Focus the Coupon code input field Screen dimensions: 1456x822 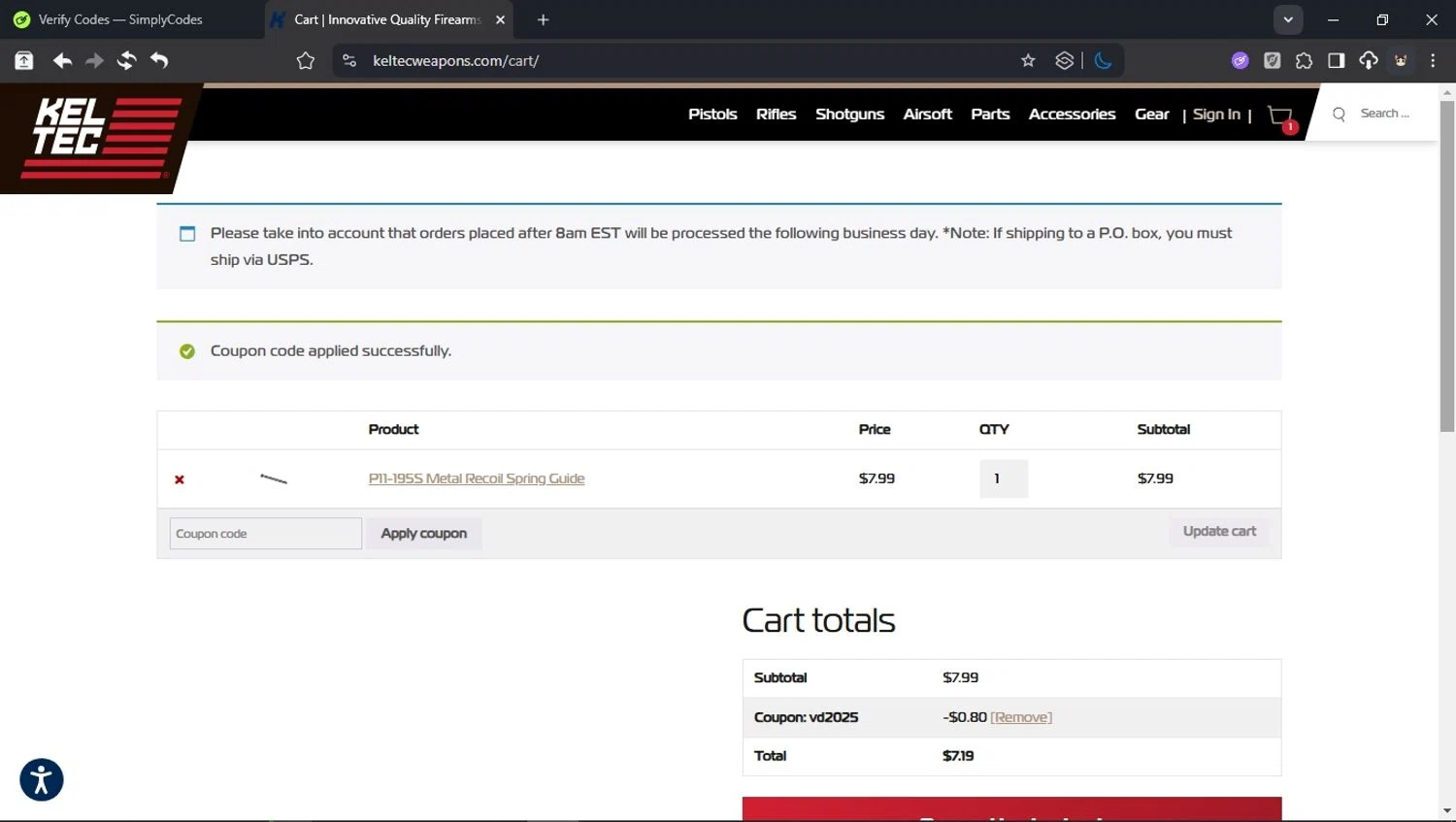tap(266, 534)
